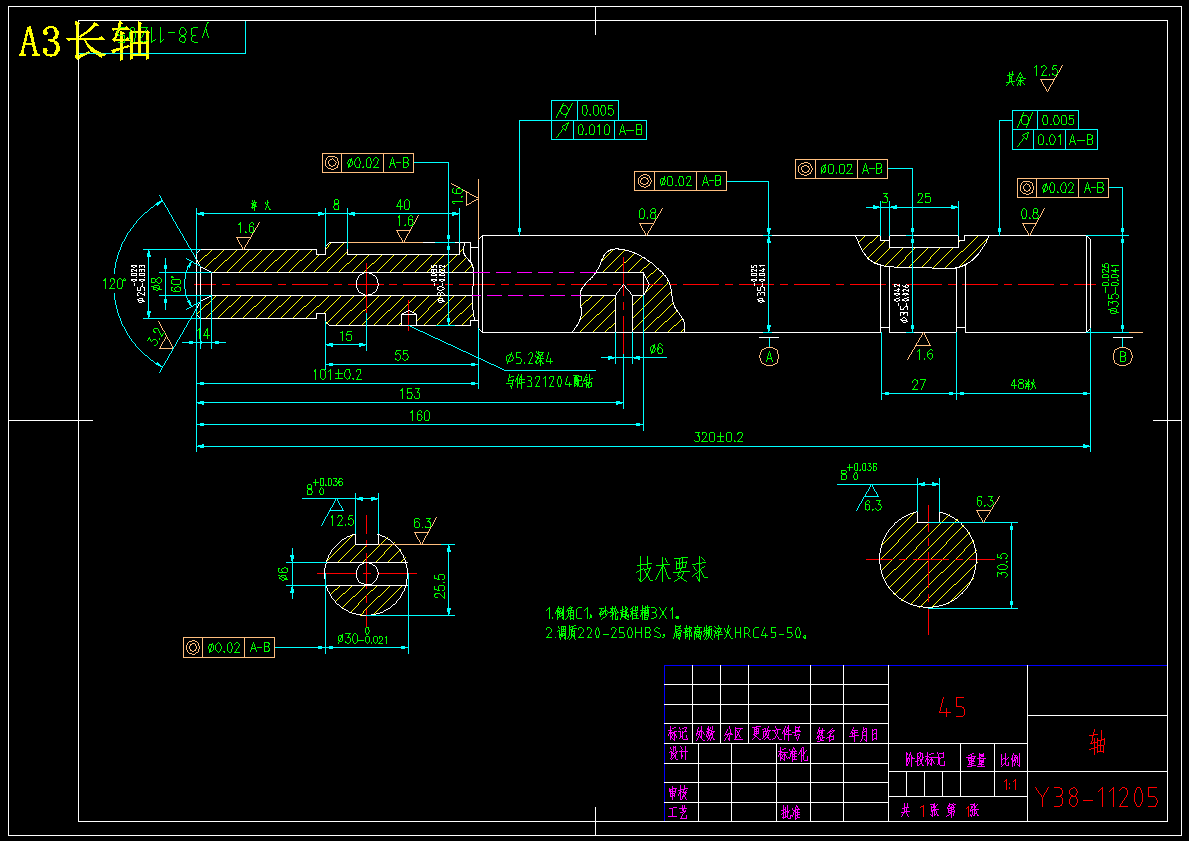Select the yellow "A3长轴" title text
The width and height of the screenshot is (1189, 841).
point(84,42)
